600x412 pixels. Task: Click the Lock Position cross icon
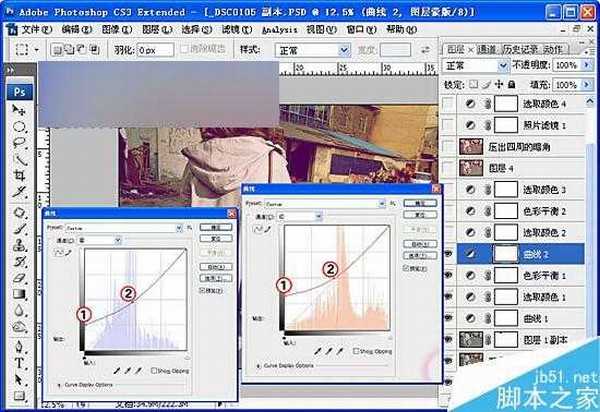coord(499,84)
